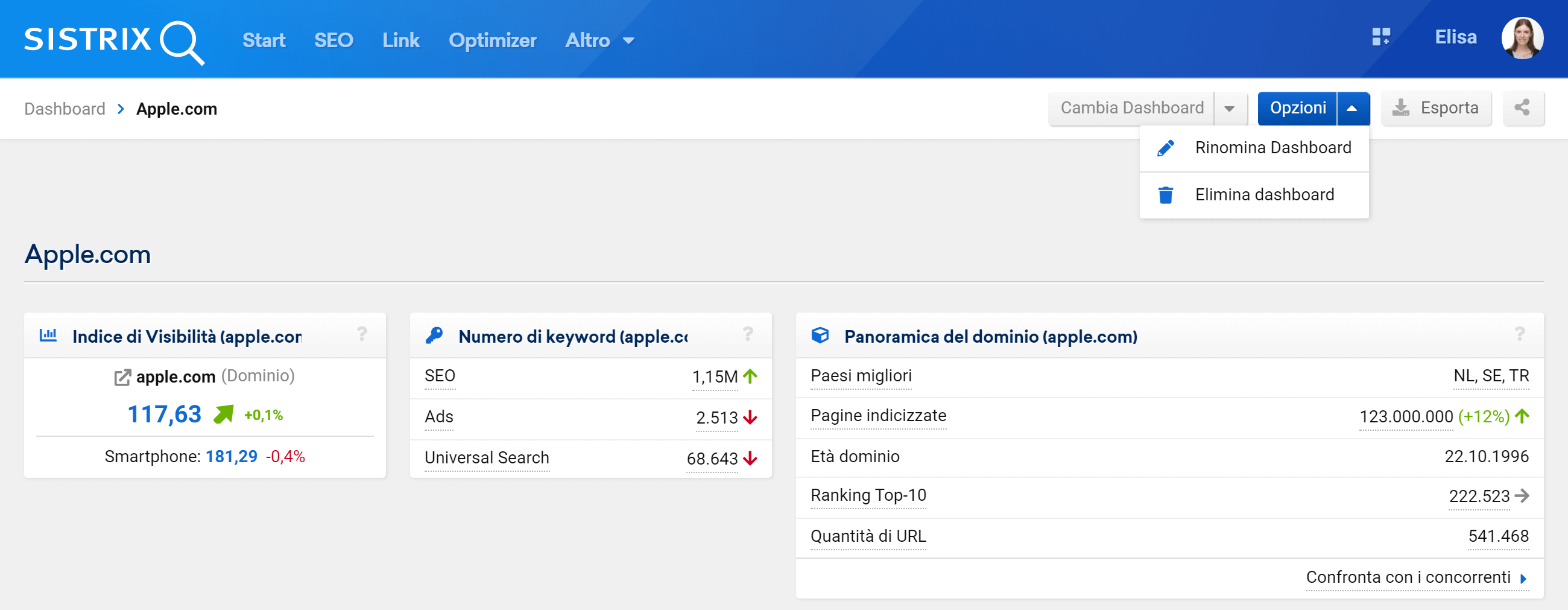
Task: Click the Paesi migliori label
Action: (861, 376)
